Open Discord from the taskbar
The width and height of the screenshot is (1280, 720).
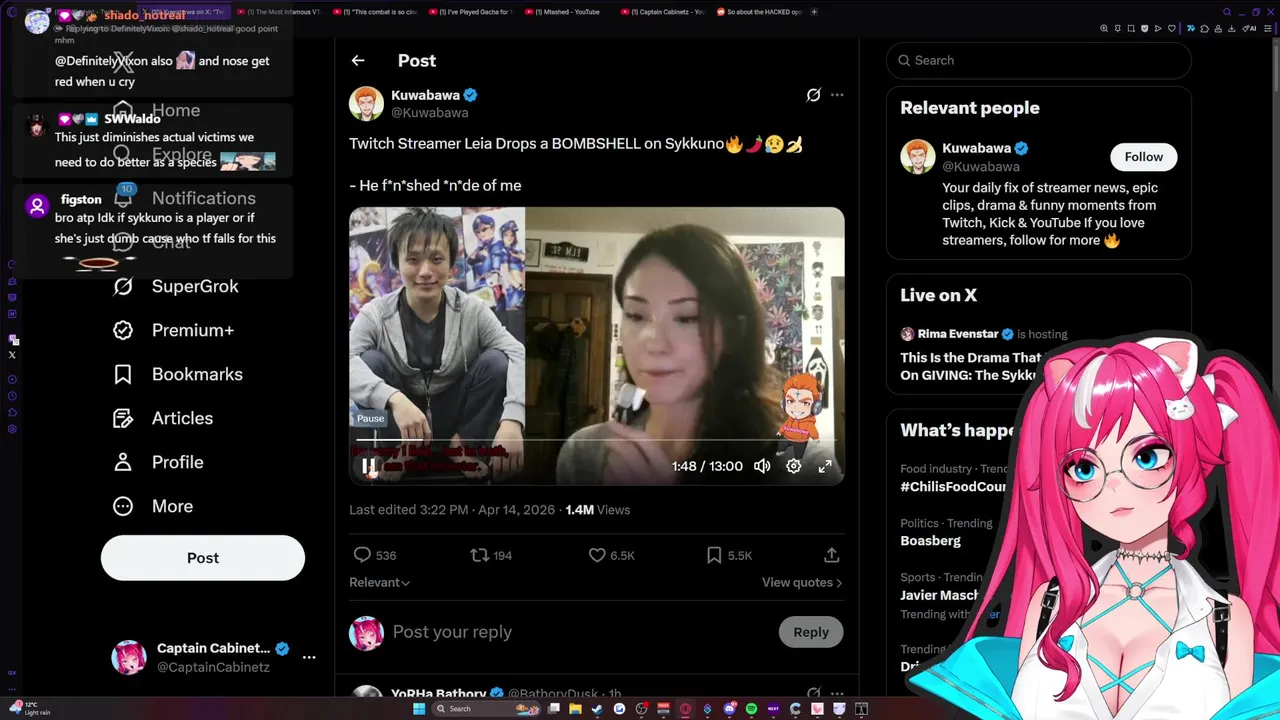coord(729,709)
